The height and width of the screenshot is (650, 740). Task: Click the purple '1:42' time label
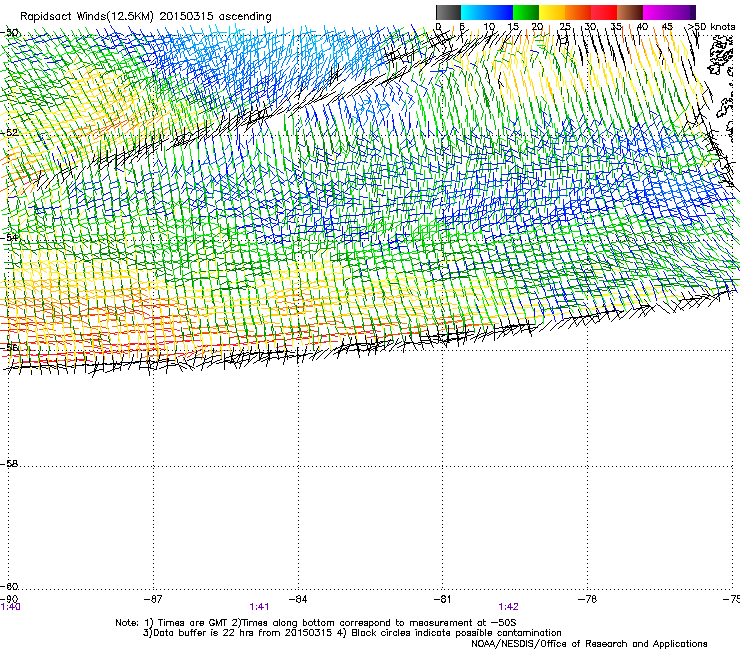508,607
